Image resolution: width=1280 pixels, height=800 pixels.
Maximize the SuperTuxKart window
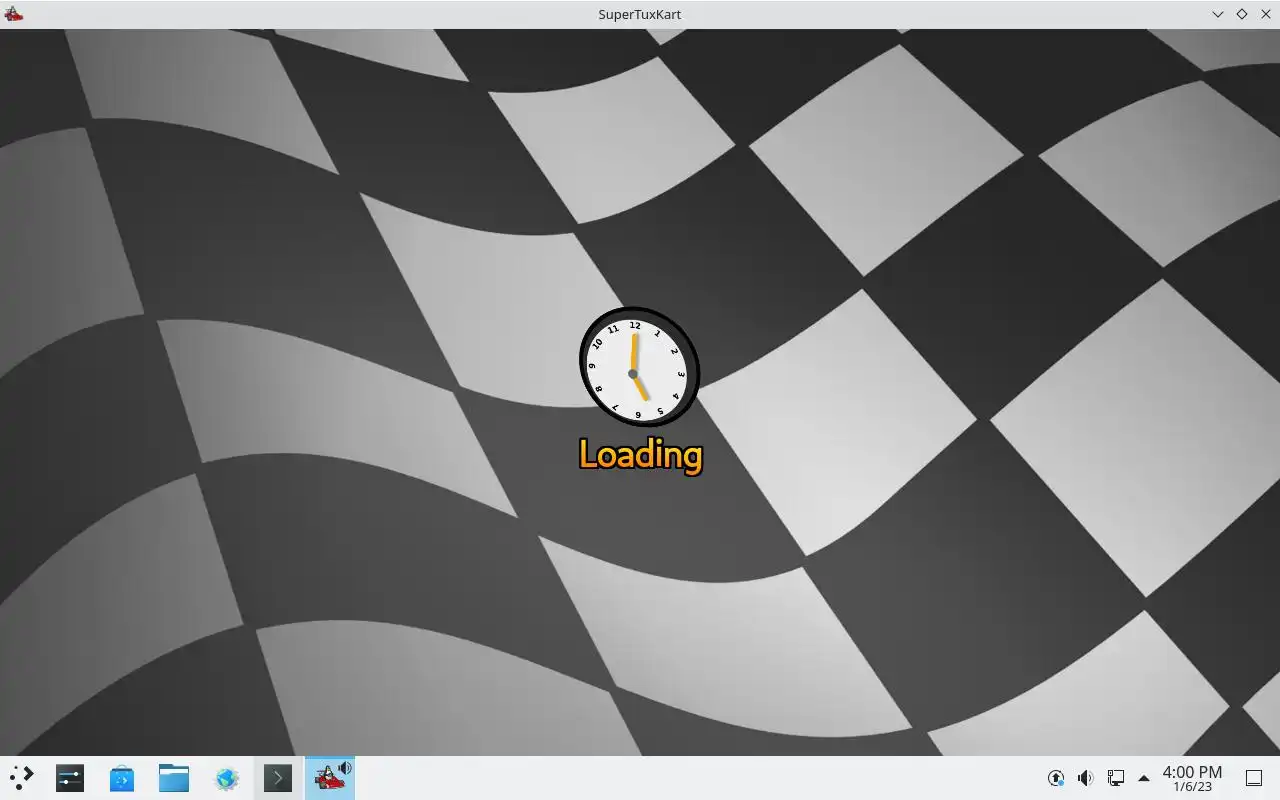1242,14
